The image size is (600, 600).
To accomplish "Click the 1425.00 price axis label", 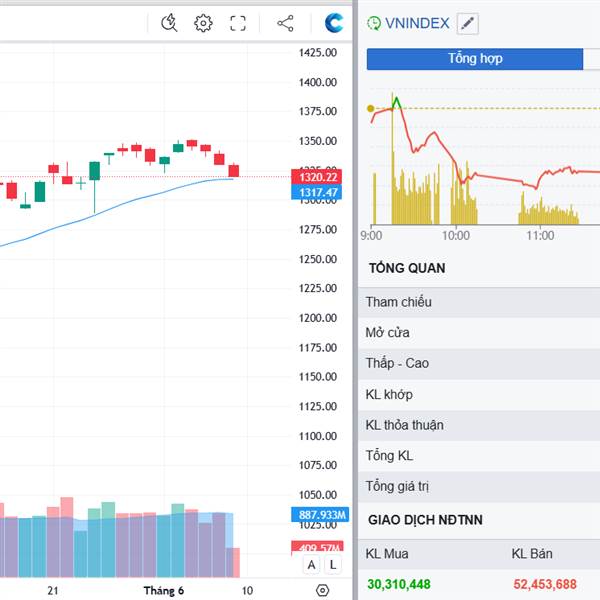I will (318, 52).
